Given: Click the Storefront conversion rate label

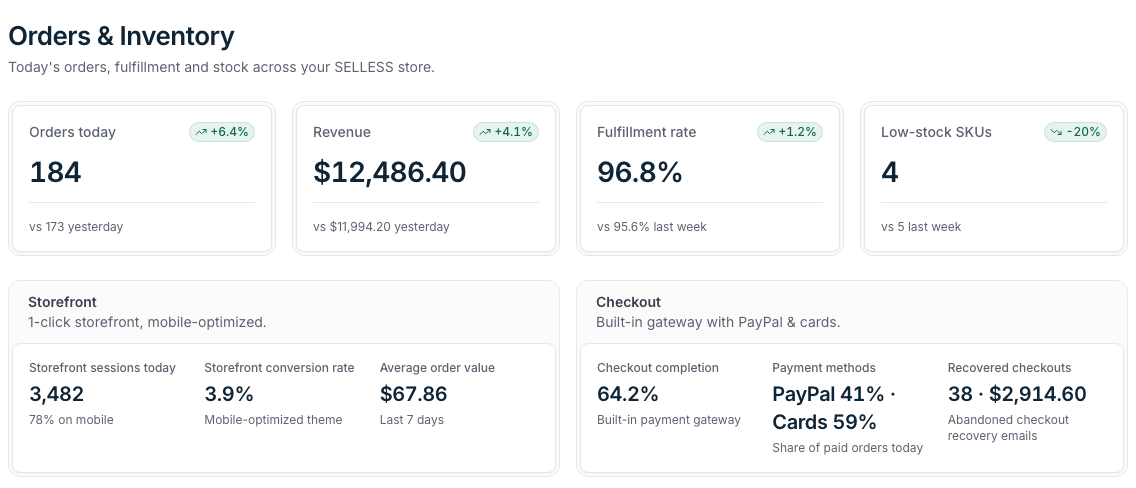Looking at the screenshot, I should click(279, 368).
